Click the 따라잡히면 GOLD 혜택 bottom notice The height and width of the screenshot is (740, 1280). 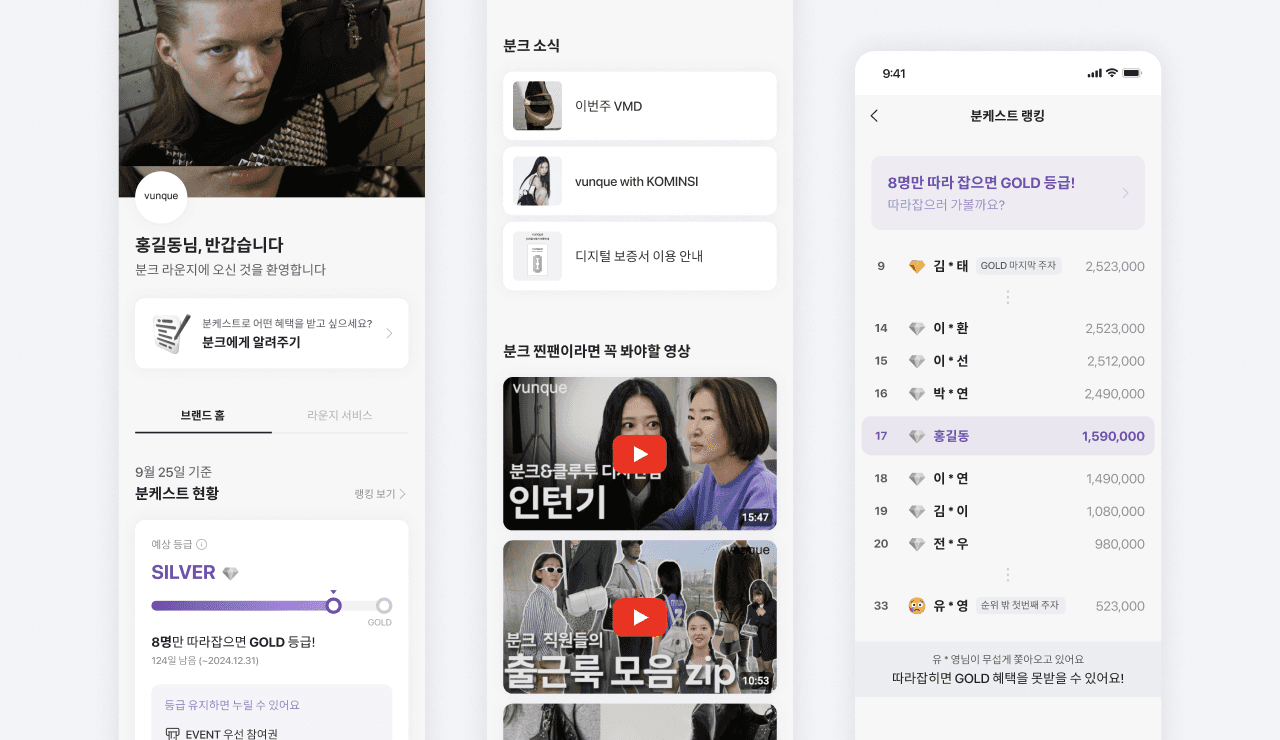(x=1008, y=669)
